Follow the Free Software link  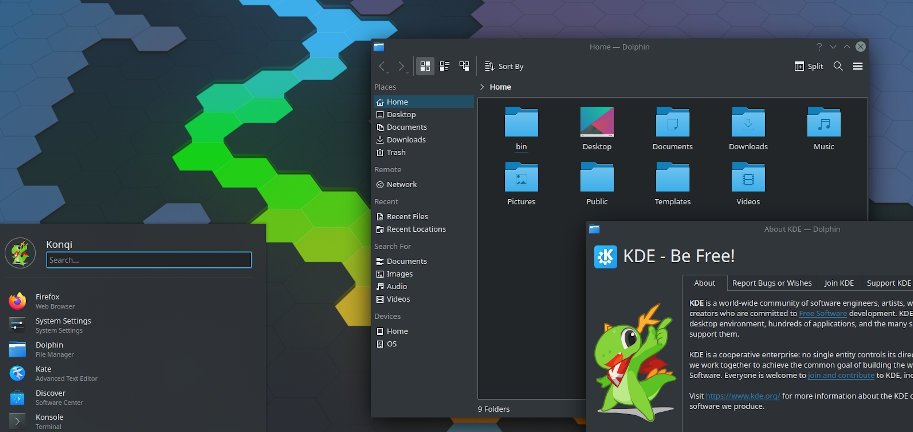[x=824, y=313]
